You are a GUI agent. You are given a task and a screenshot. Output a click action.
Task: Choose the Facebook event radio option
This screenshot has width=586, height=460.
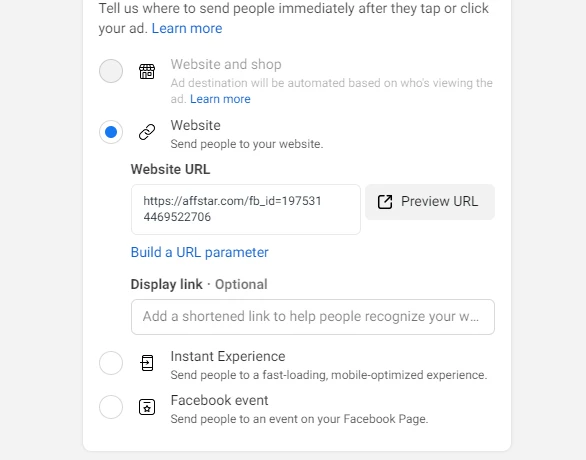tap(111, 407)
